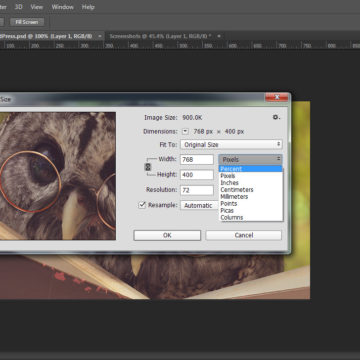Expand the Dimensions unit dropdown arrow
Screen dimensions: 360x360
pos(186,132)
